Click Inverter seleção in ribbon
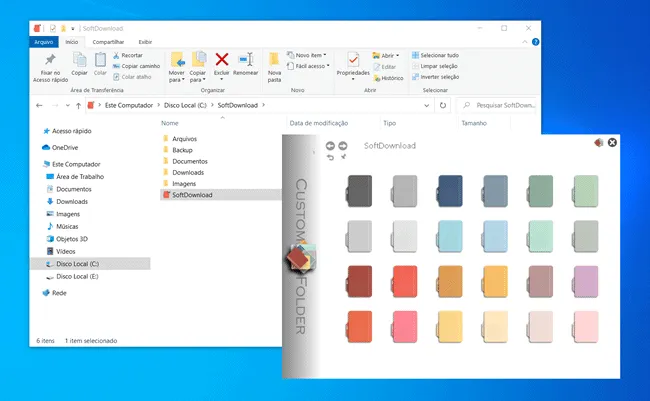 [x=435, y=77]
